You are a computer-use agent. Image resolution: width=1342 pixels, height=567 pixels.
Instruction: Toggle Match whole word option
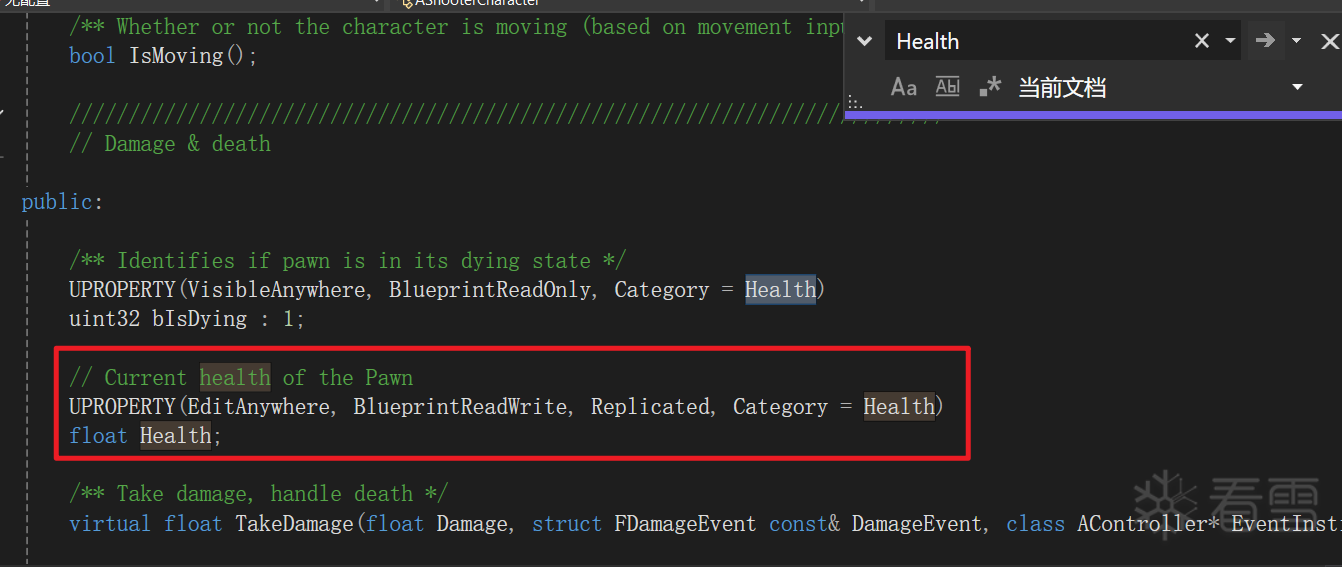(x=947, y=88)
